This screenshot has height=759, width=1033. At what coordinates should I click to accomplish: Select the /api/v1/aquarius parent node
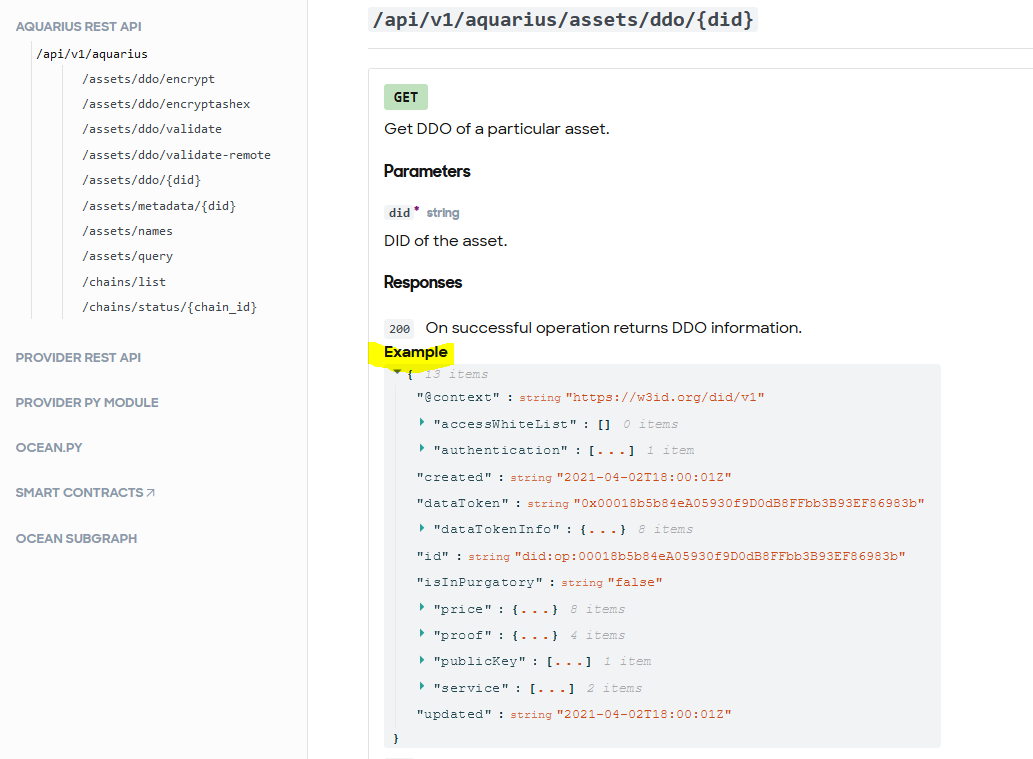92,54
